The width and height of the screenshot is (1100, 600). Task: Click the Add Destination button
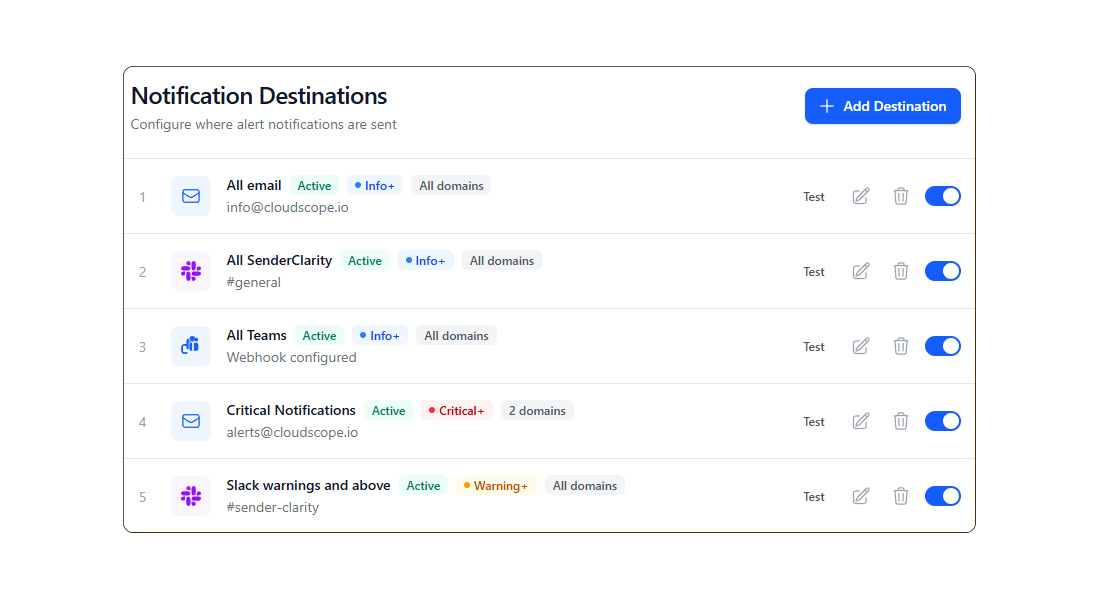(882, 105)
